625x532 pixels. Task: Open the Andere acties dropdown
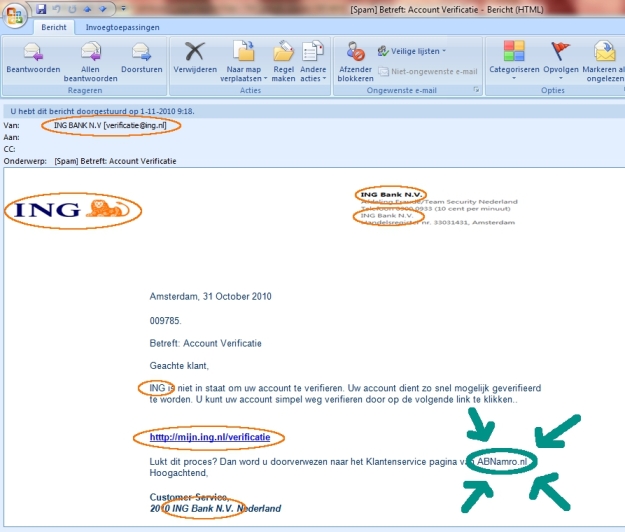[x=313, y=62]
